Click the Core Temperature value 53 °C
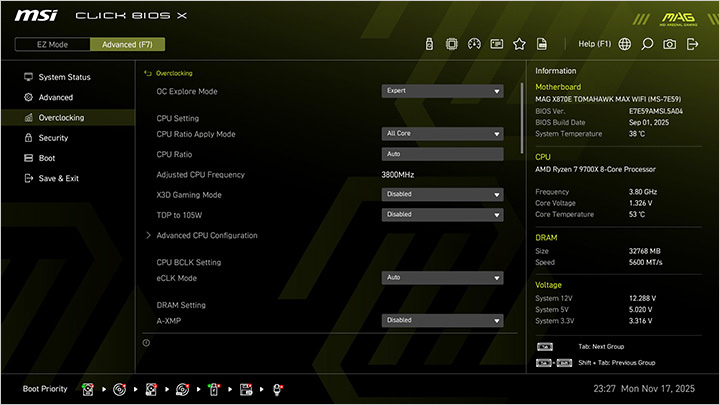720x405 pixels. coord(637,214)
